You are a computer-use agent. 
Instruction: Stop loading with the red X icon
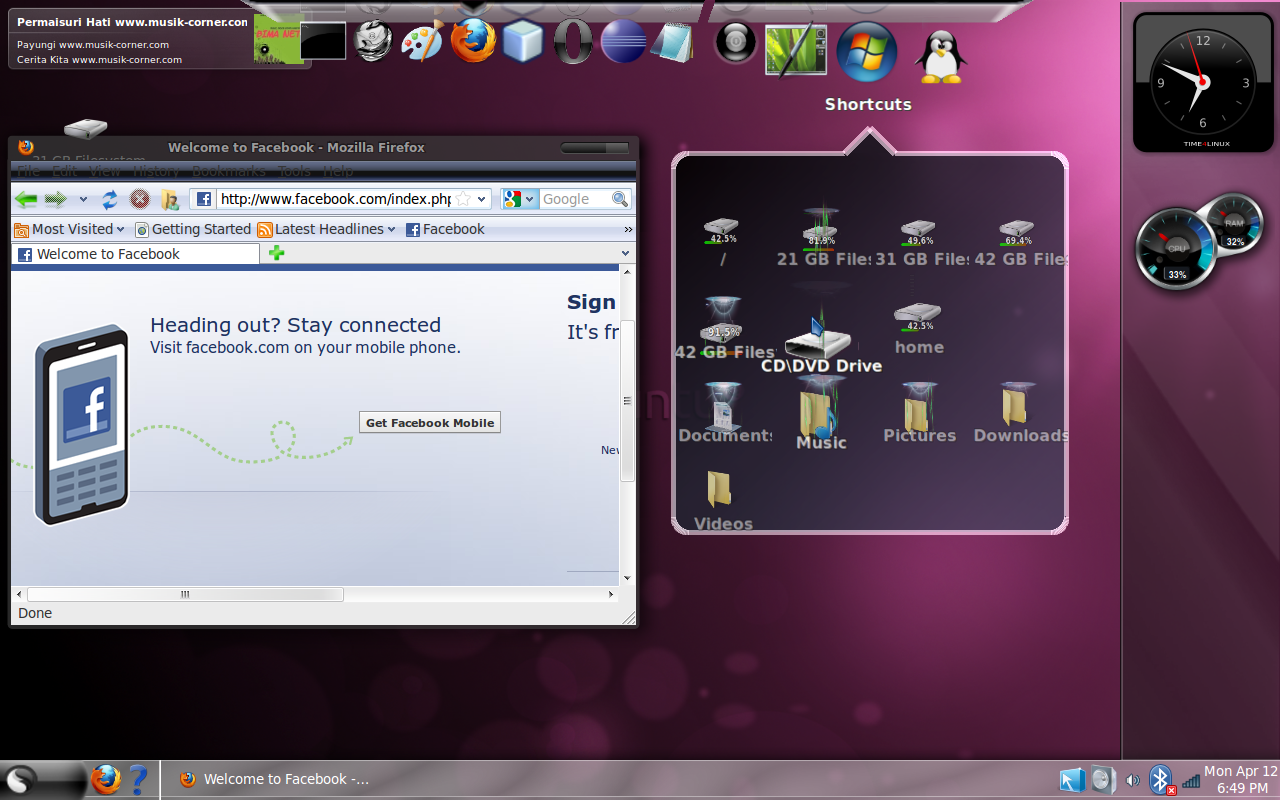coord(140,199)
